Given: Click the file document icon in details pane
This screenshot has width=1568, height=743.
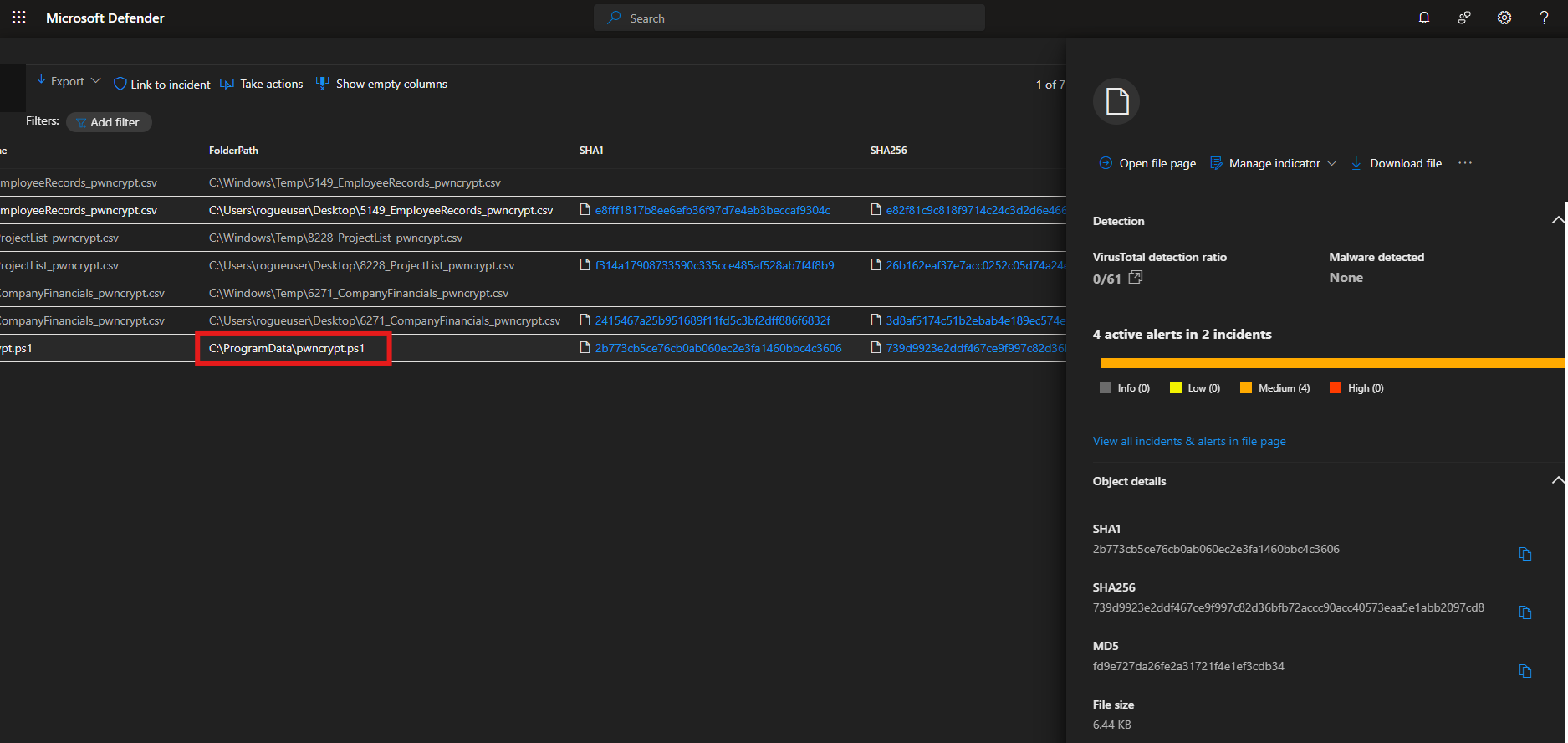Looking at the screenshot, I should 1116,101.
